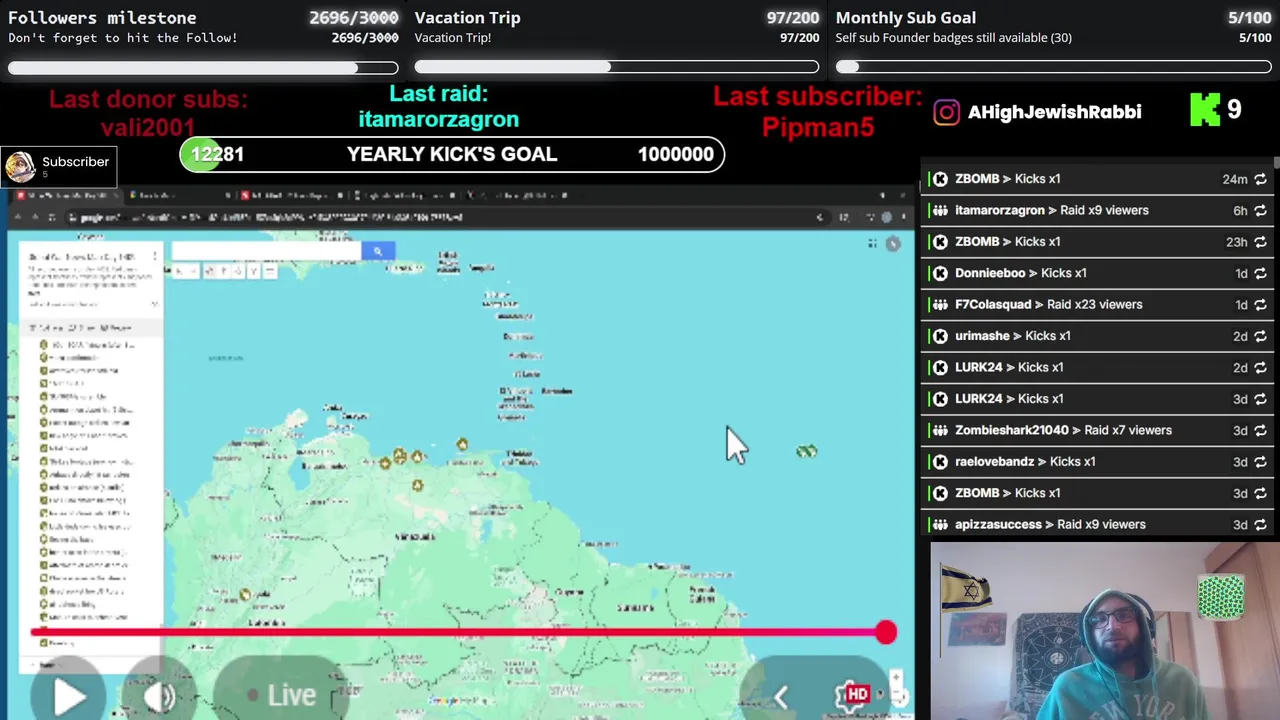Replay ZBOMB Kicks alert from 24m ago
Viewport: 1280px width, 720px height.
1260,179
